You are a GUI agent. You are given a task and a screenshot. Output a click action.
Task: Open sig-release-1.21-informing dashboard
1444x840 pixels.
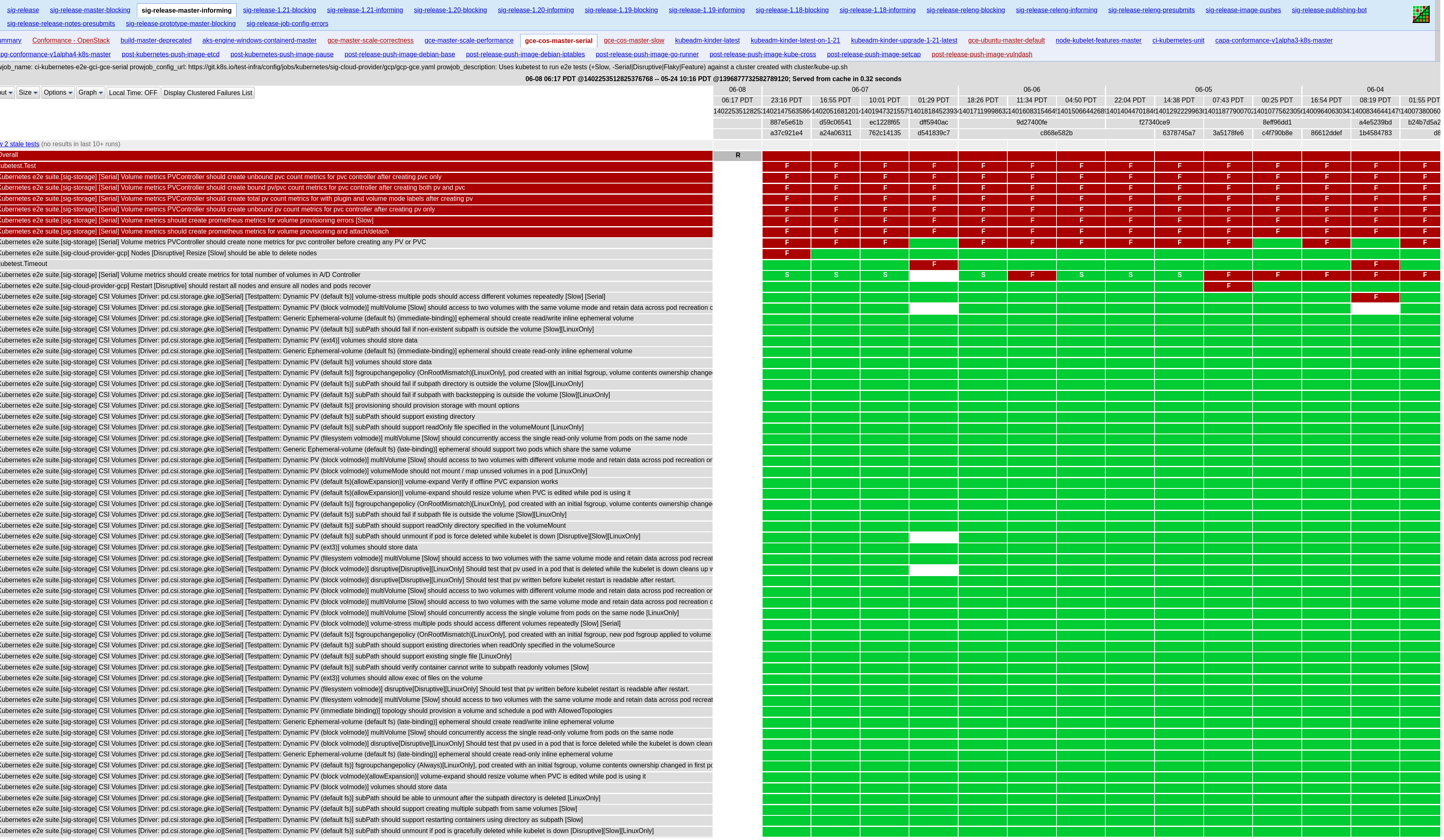pyautogui.click(x=365, y=10)
